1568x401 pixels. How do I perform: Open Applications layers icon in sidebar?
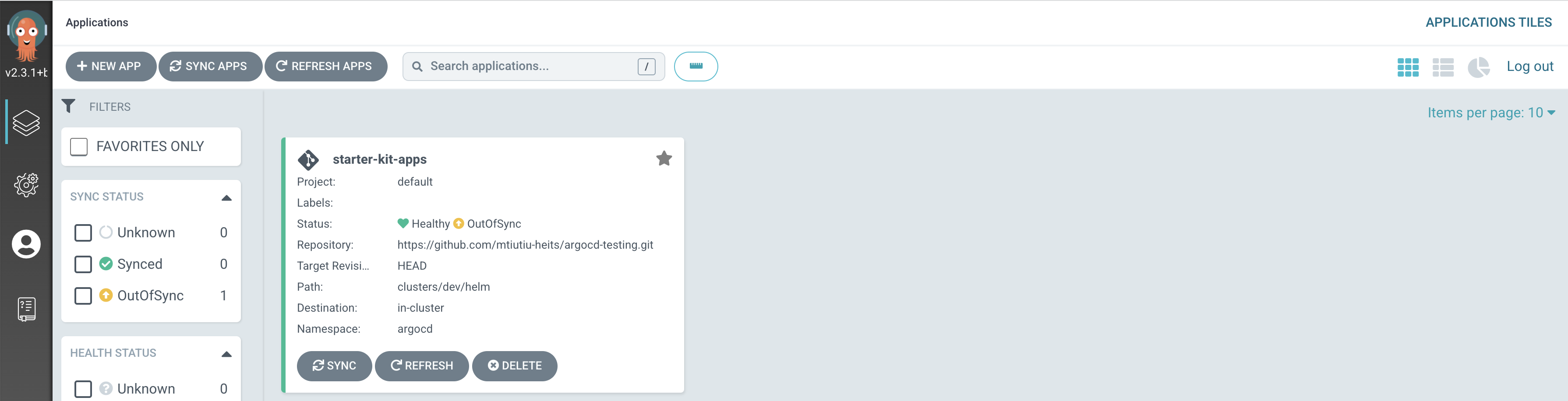click(26, 123)
